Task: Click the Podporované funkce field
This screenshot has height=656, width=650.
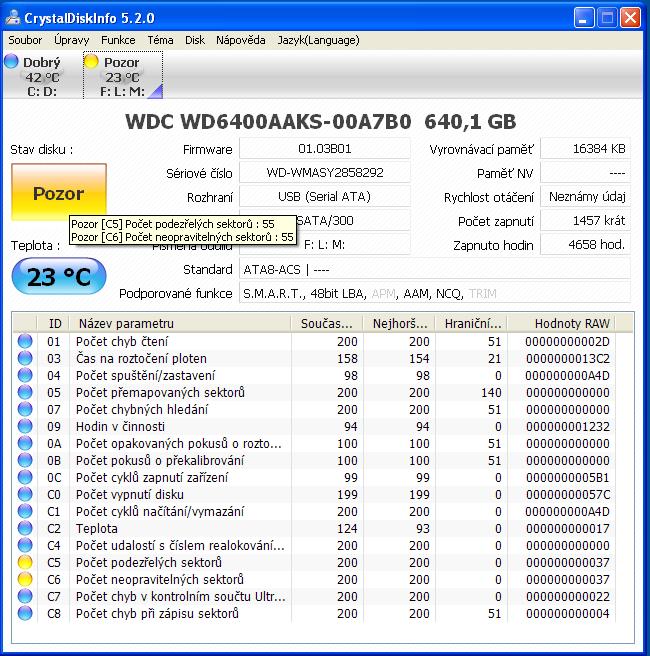Action: click(435, 293)
